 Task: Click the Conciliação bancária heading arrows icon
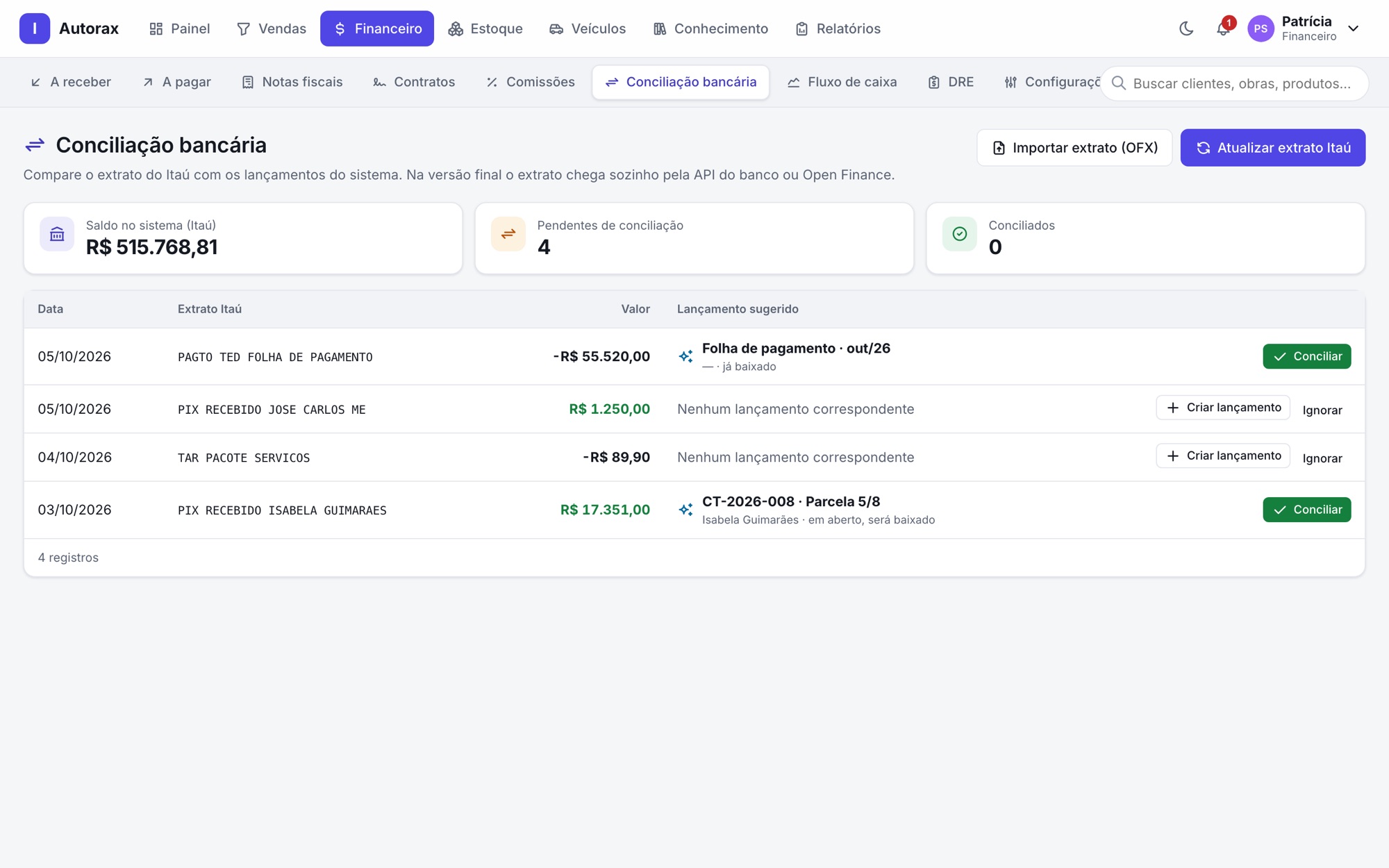(35, 145)
